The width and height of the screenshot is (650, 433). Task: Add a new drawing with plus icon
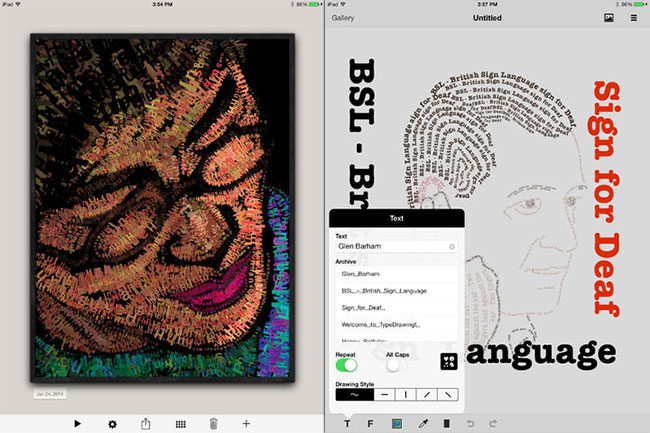246,423
